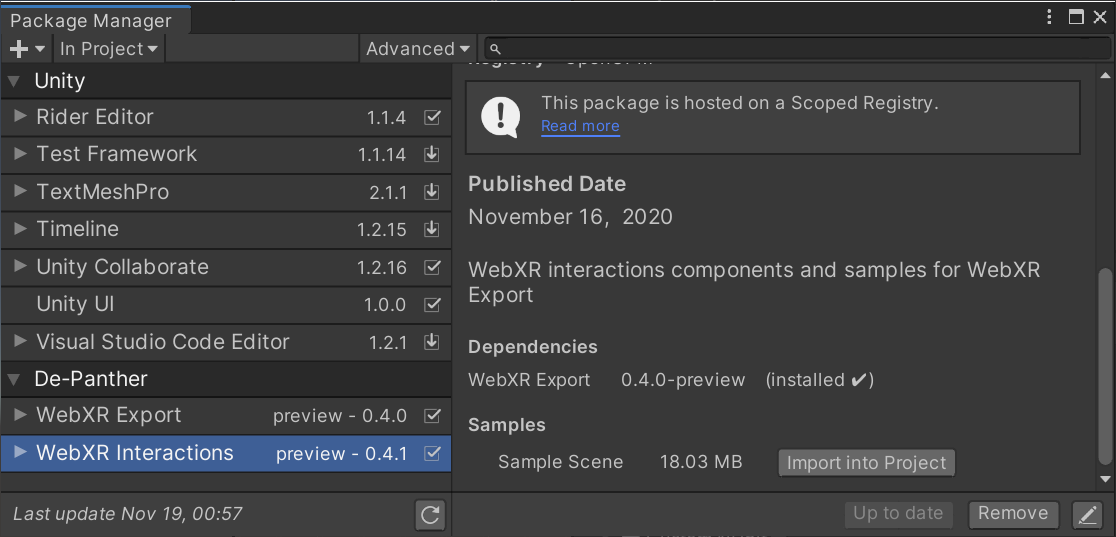Open the Advanced dropdown menu
Image resolution: width=1116 pixels, height=537 pixels.
pyautogui.click(x=418, y=49)
